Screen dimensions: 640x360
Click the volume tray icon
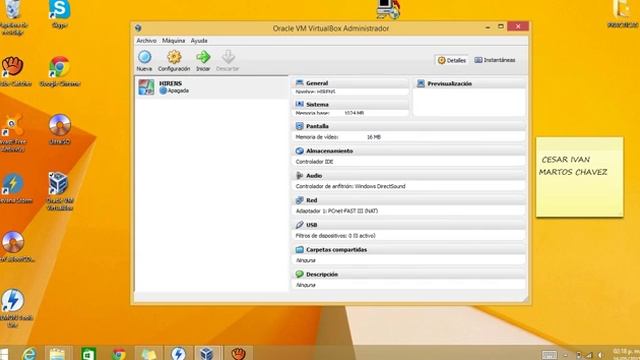click(x=600, y=355)
